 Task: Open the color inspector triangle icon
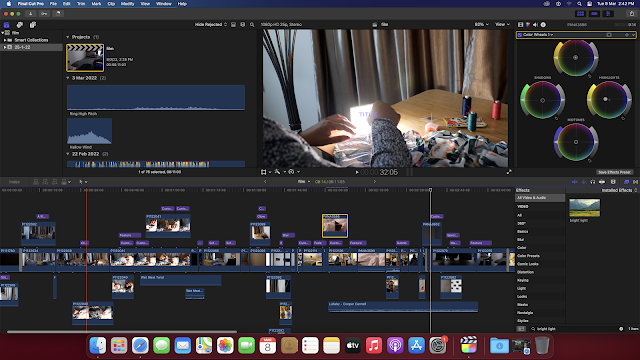(x=528, y=25)
